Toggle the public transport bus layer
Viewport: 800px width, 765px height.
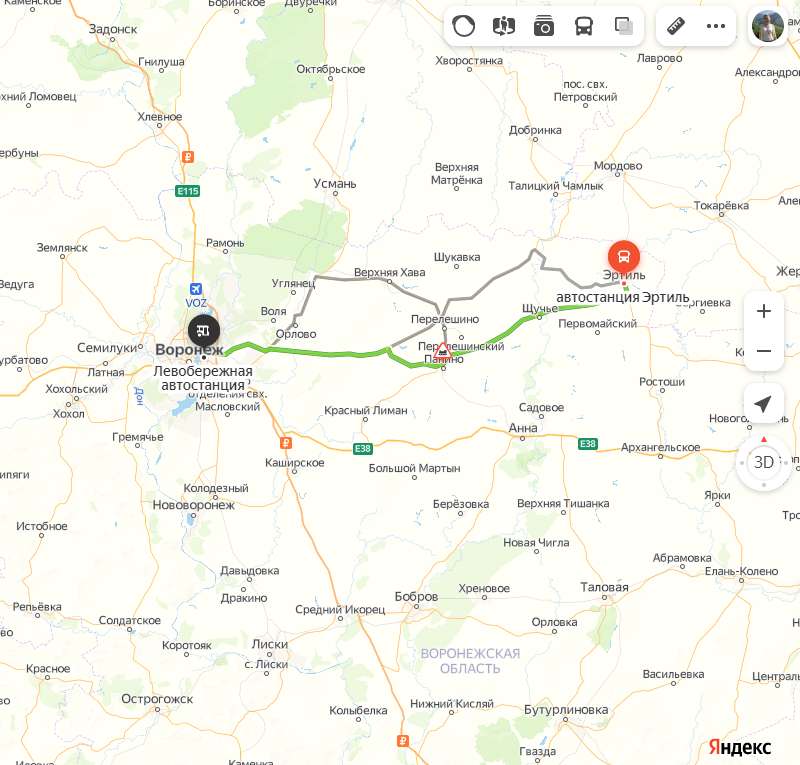click(584, 26)
